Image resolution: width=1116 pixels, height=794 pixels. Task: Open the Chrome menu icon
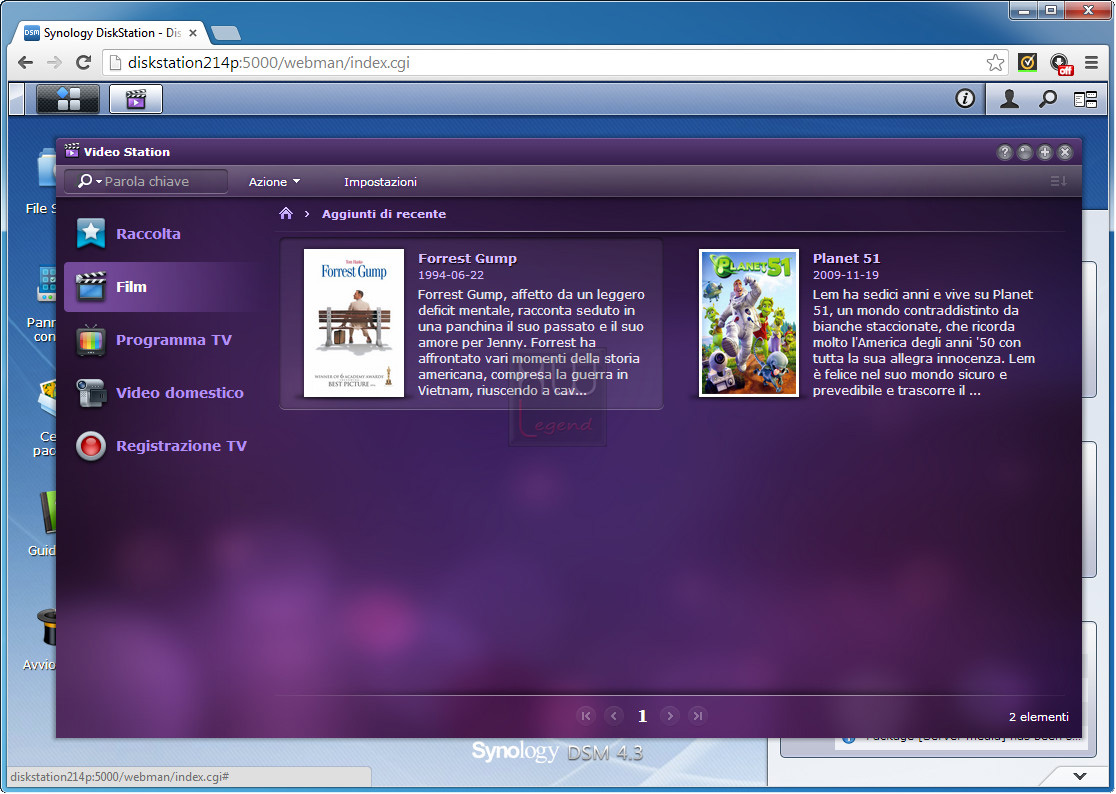click(1091, 63)
